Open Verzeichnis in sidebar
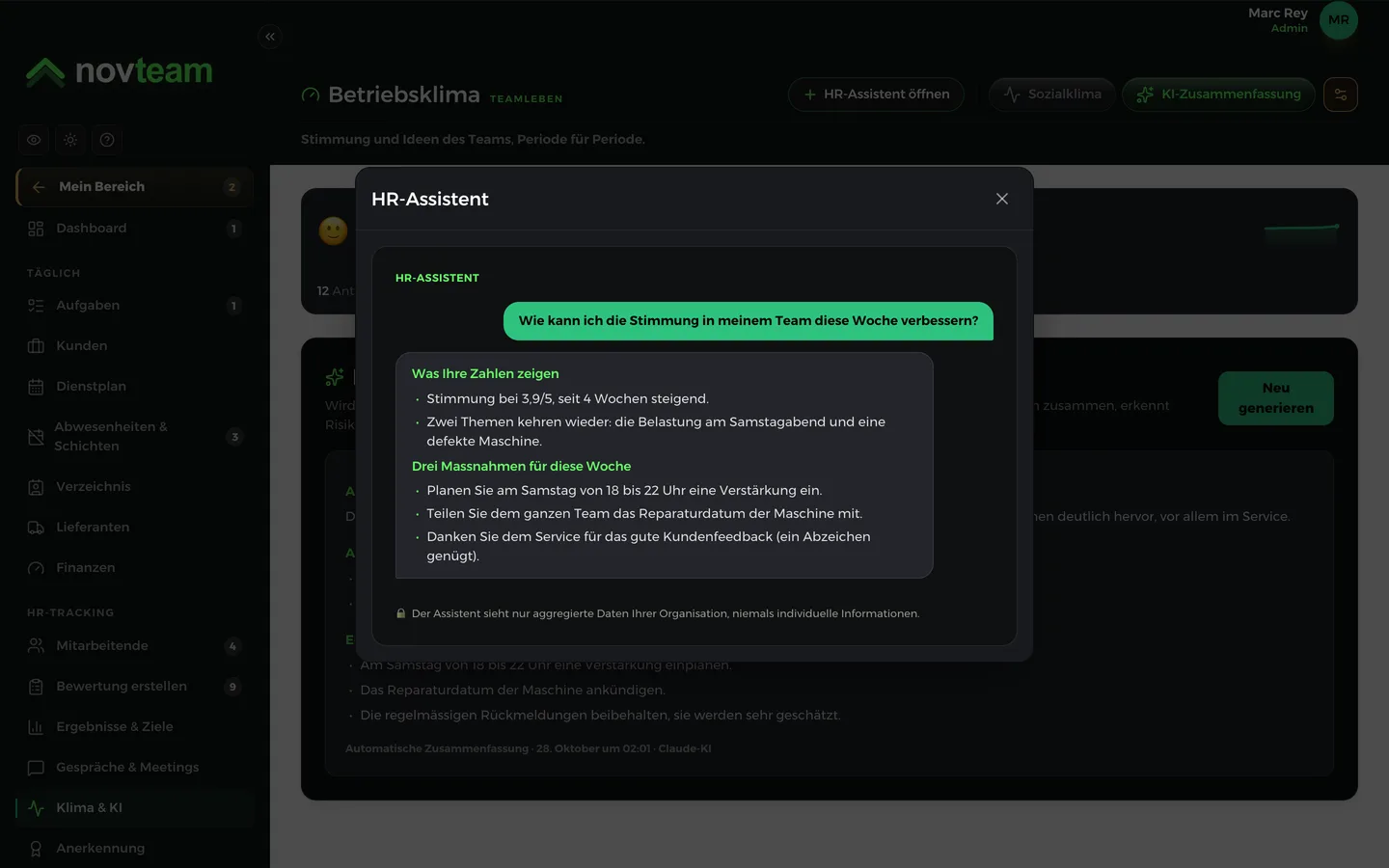This screenshot has width=1389, height=868. click(x=135, y=487)
